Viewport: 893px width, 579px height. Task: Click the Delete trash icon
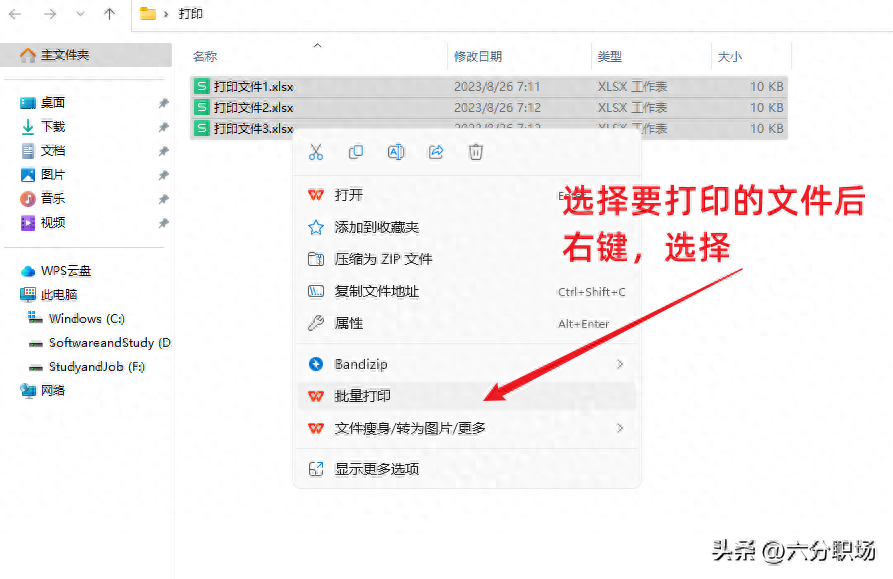click(x=476, y=152)
